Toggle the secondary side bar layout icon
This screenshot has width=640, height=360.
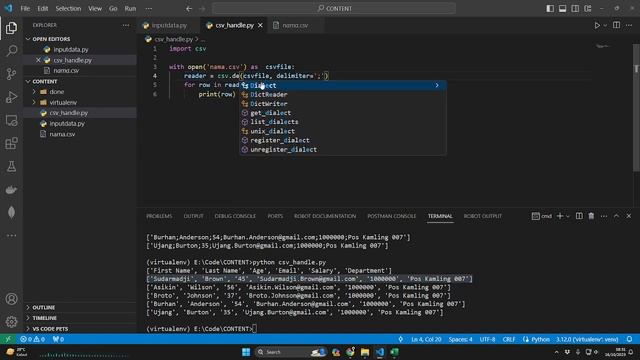pyautogui.click(x=575, y=9)
